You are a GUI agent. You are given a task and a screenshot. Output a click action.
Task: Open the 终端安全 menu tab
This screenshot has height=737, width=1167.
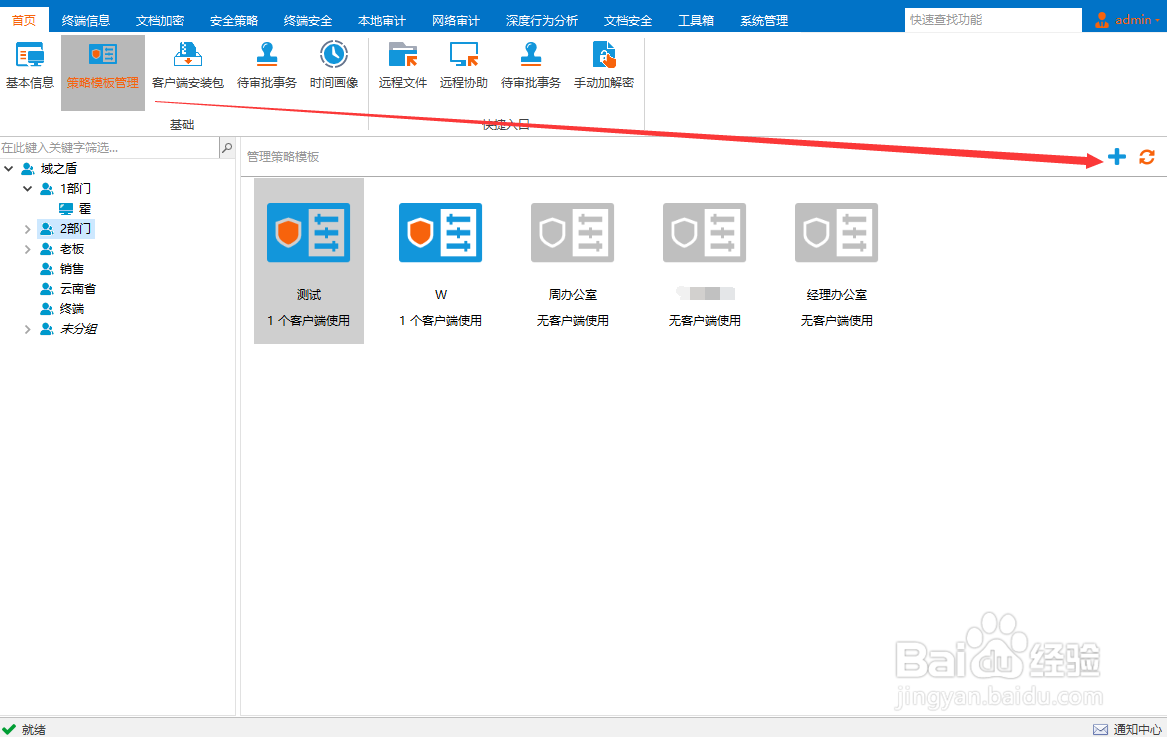[308, 20]
